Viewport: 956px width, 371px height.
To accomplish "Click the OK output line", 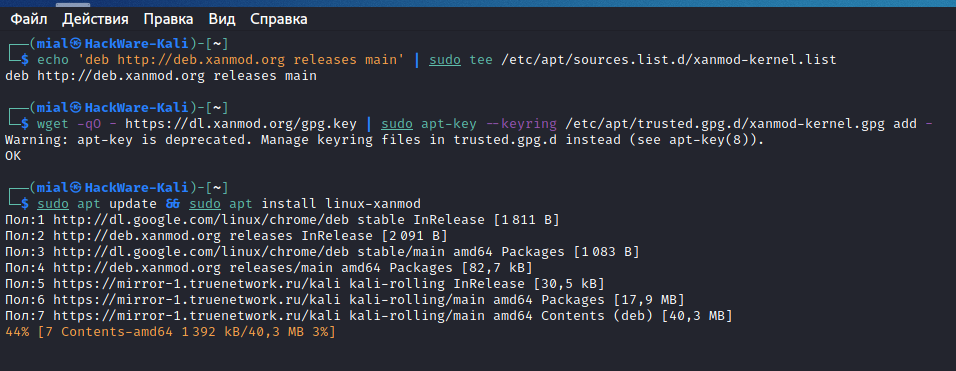I will 13,156.
